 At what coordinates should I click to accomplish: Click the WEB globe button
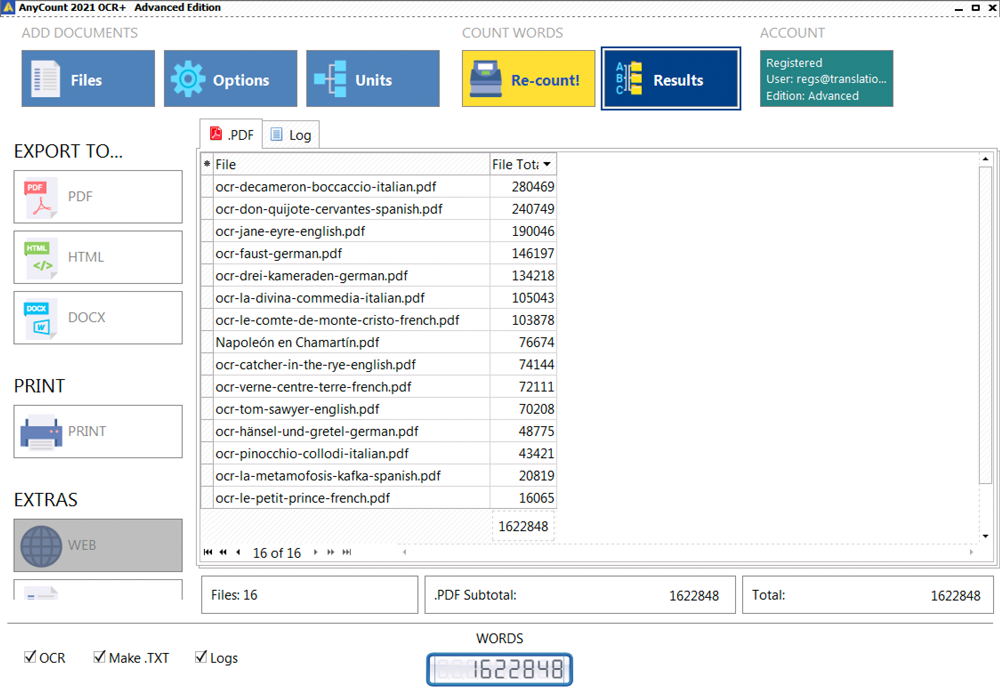pos(98,545)
